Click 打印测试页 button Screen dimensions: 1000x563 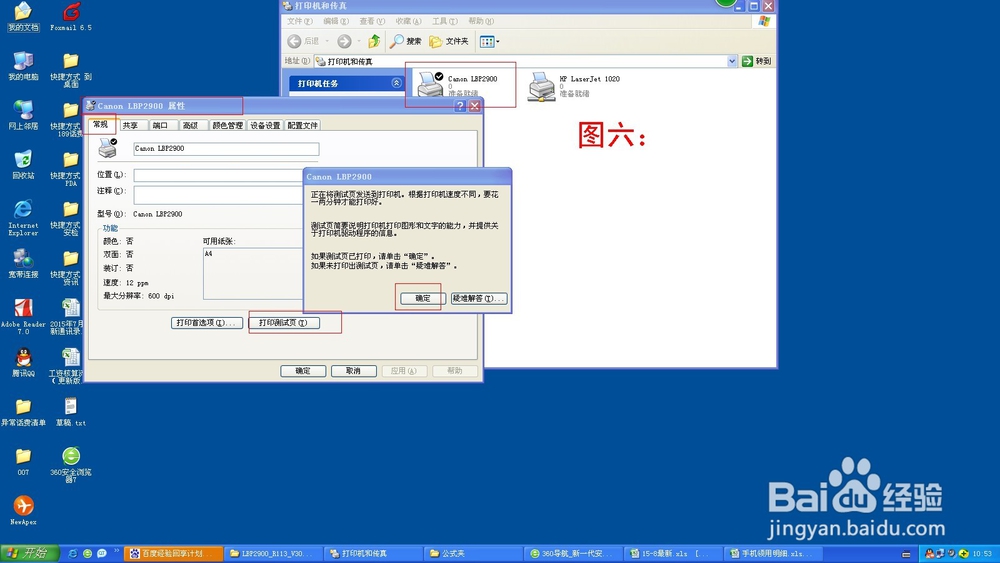(x=284, y=323)
